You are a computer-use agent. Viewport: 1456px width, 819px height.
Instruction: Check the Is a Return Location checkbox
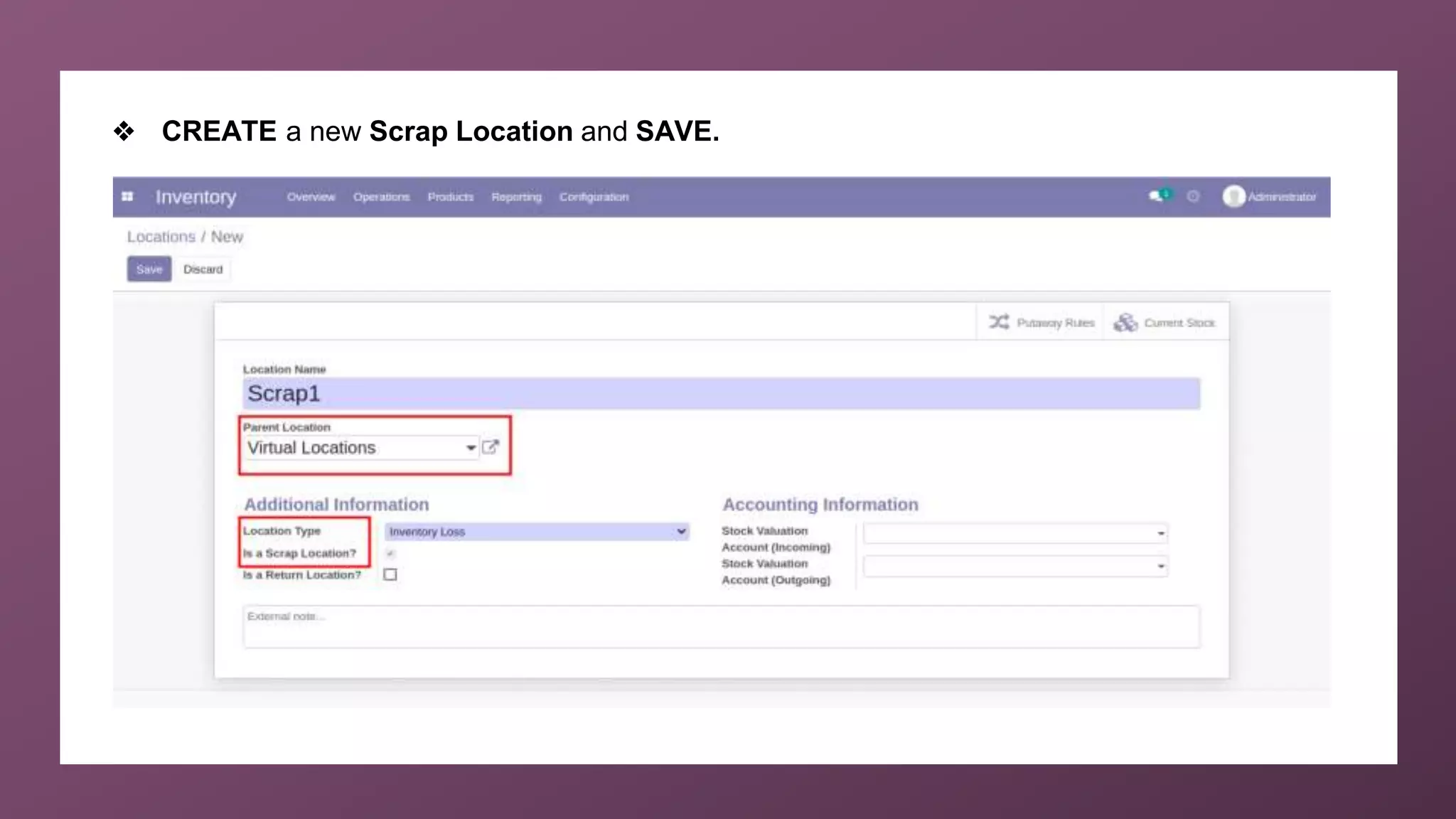[x=390, y=574]
